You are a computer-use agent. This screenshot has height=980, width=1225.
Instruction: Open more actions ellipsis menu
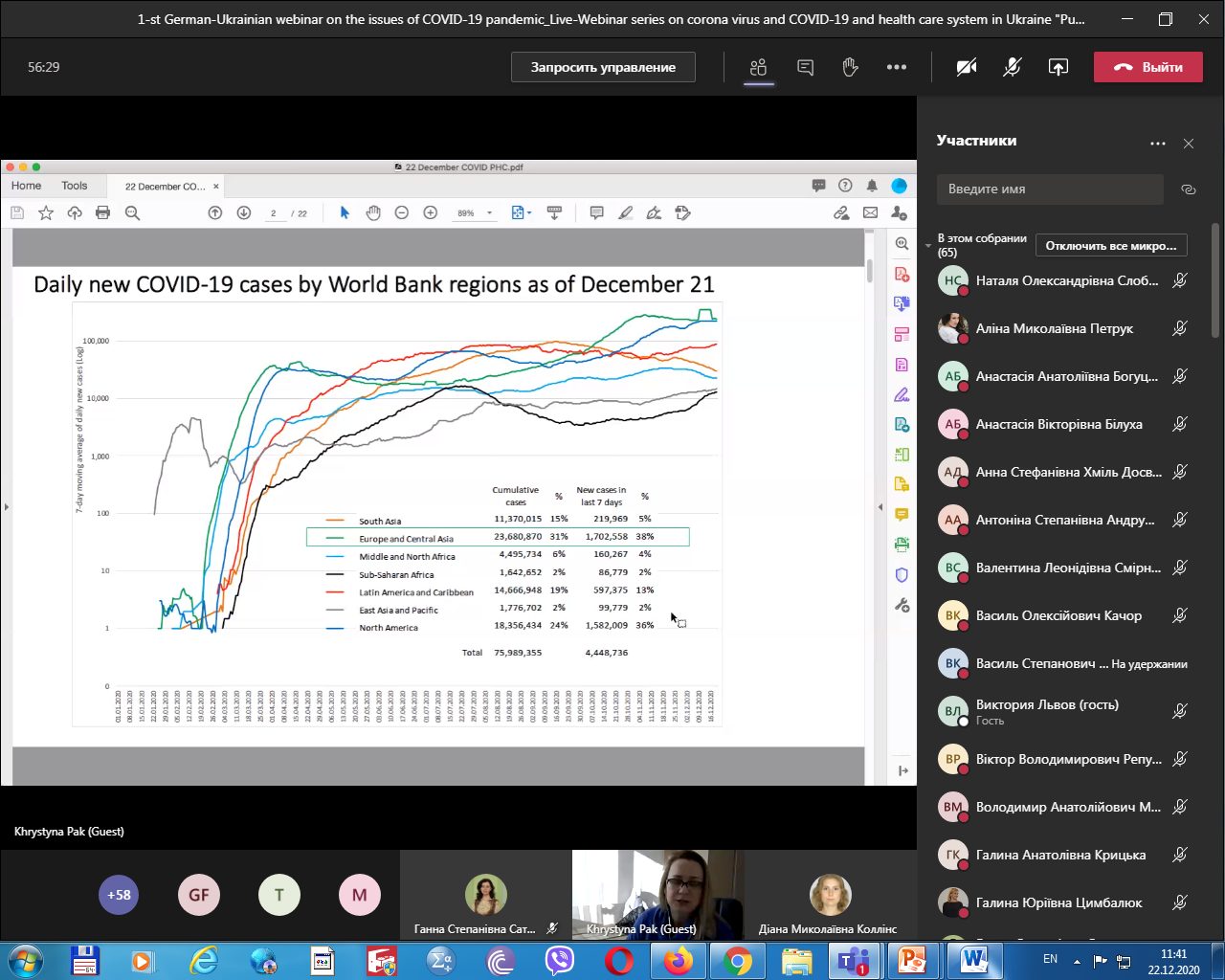(x=896, y=67)
